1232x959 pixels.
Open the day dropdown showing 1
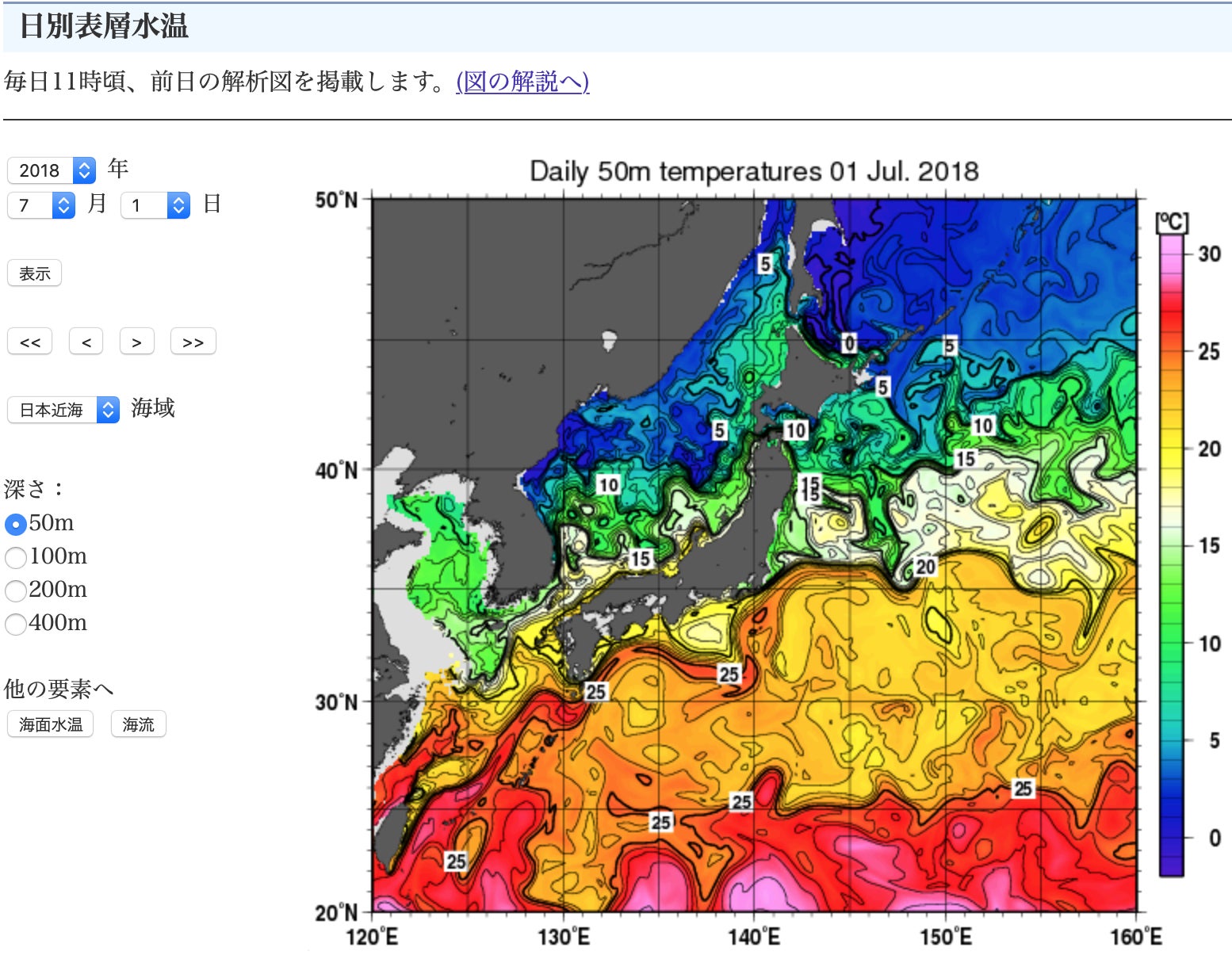click(x=155, y=205)
